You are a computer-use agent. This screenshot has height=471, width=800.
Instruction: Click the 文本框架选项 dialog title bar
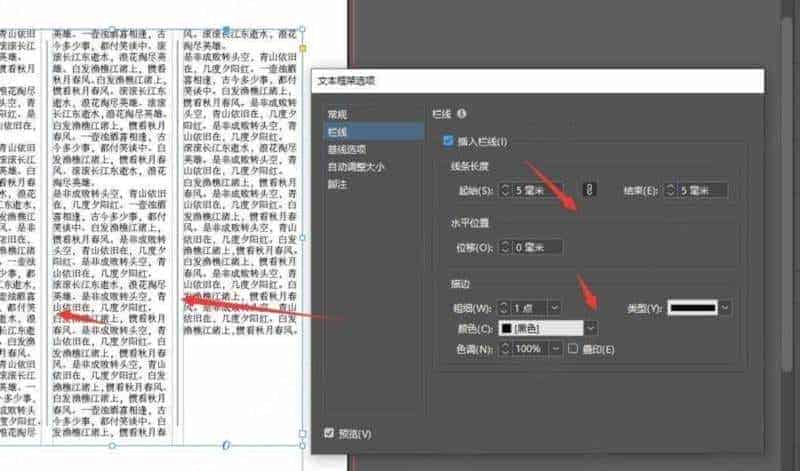(538, 81)
